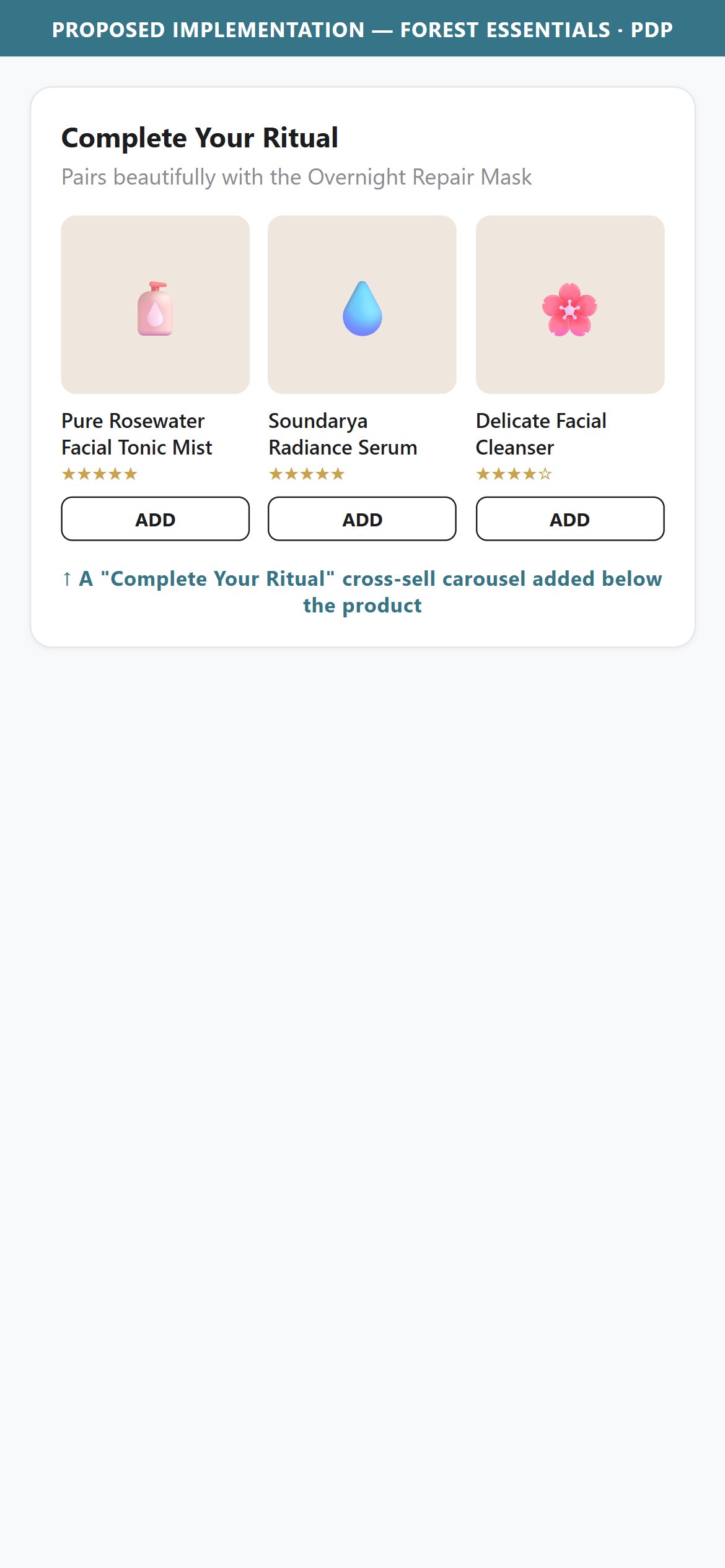View the four-star rating under Facial Cleanser
725x1568 pixels.
[514, 474]
